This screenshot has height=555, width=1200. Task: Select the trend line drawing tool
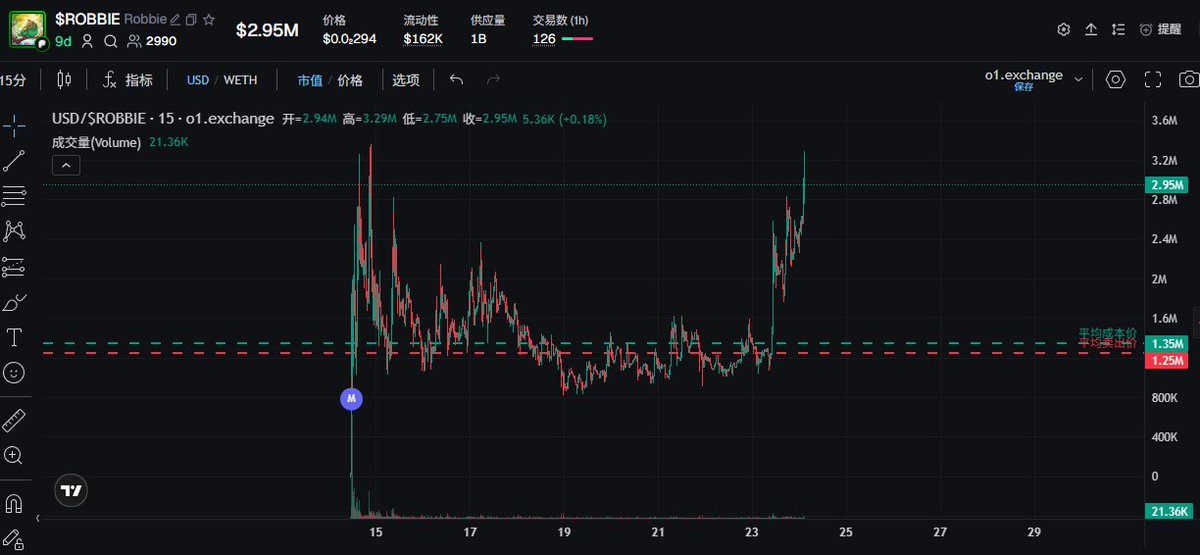[14, 160]
